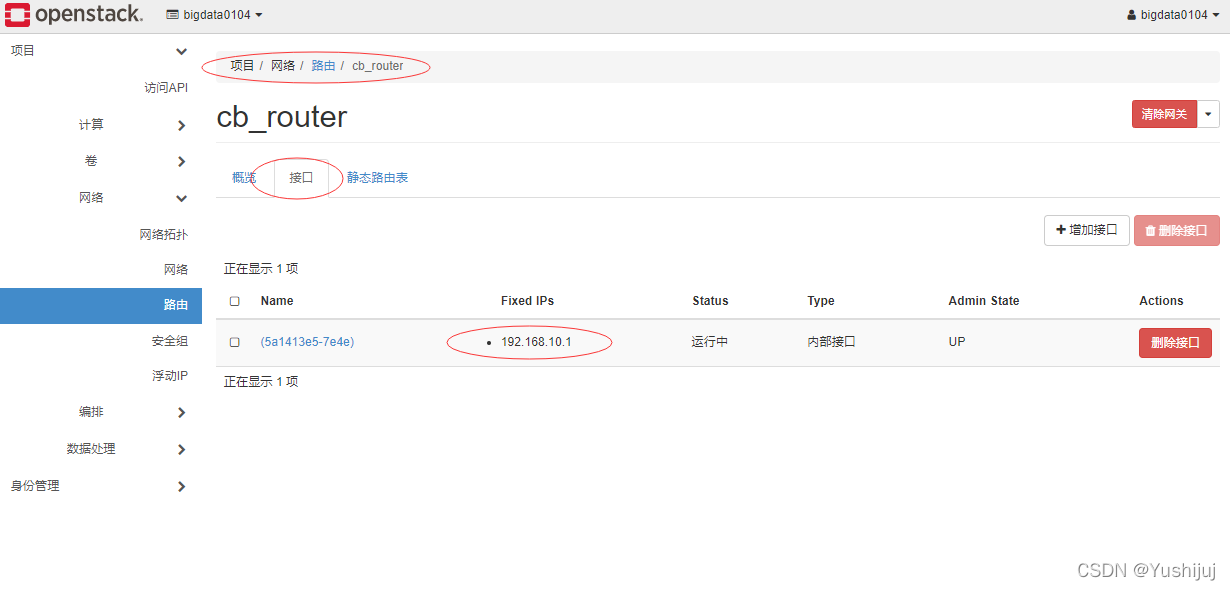Image resolution: width=1230 pixels, height=590 pixels.
Task: Open the (5a1413e5-7e4e) interface link
Action: click(x=307, y=342)
